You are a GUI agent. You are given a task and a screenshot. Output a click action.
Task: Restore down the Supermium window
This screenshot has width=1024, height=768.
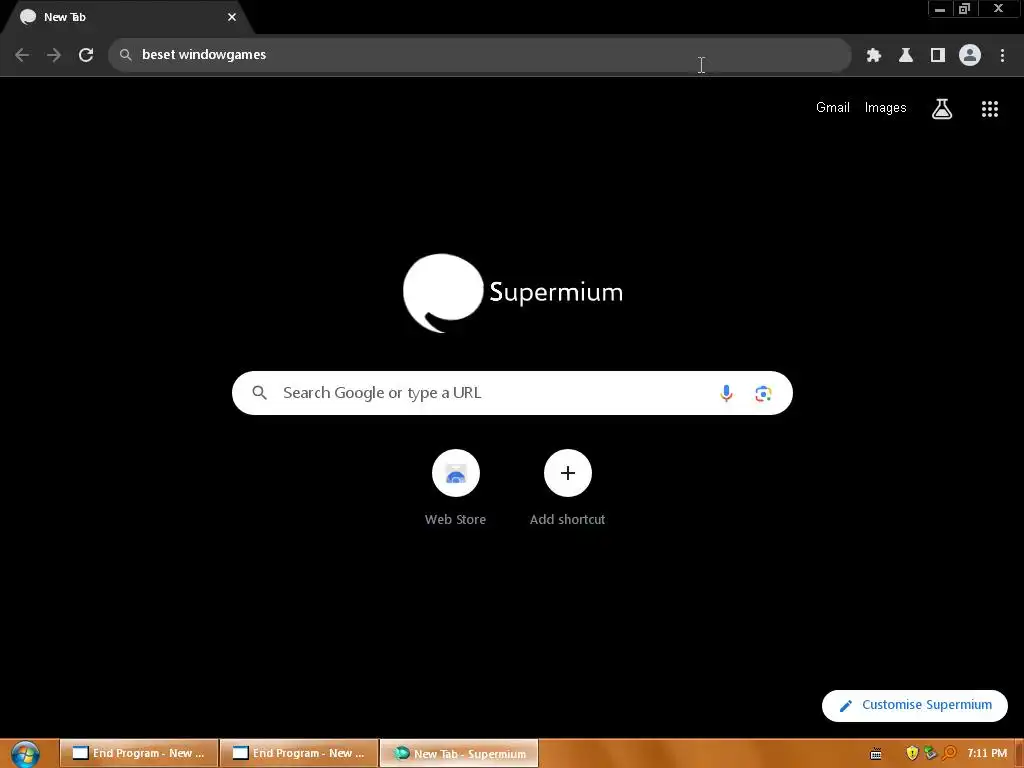click(x=964, y=9)
